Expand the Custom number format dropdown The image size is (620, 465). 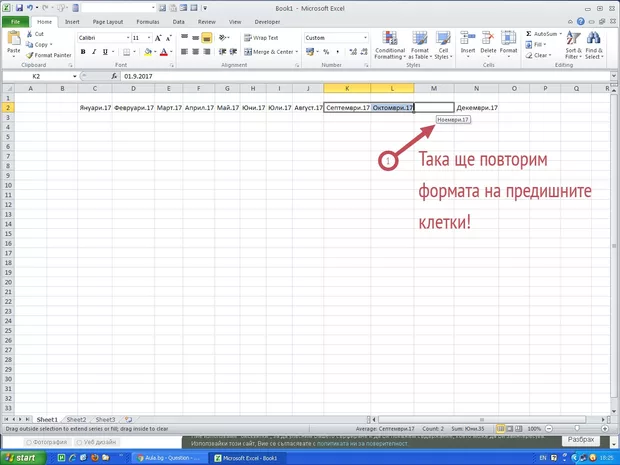[365, 38]
